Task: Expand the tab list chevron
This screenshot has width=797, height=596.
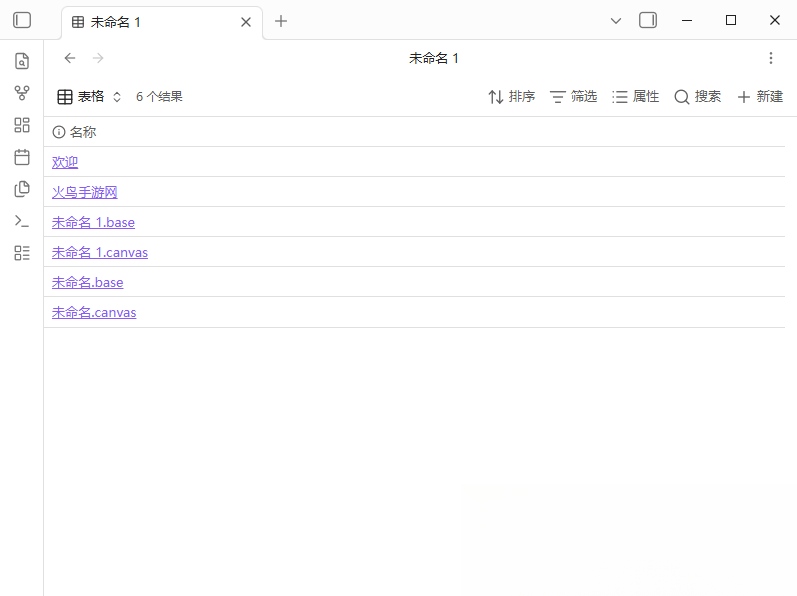Action: tap(616, 21)
